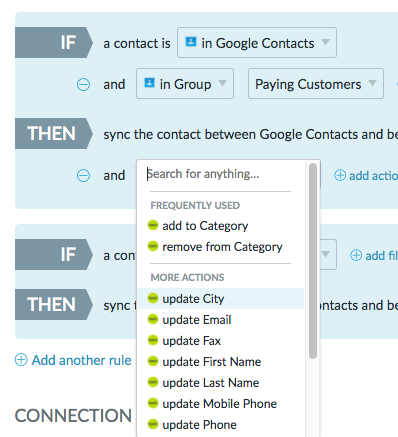Click the arrow of the second rule's dropdown
The height and width of the screenshot is (437, 398).
tap(326, 255)
